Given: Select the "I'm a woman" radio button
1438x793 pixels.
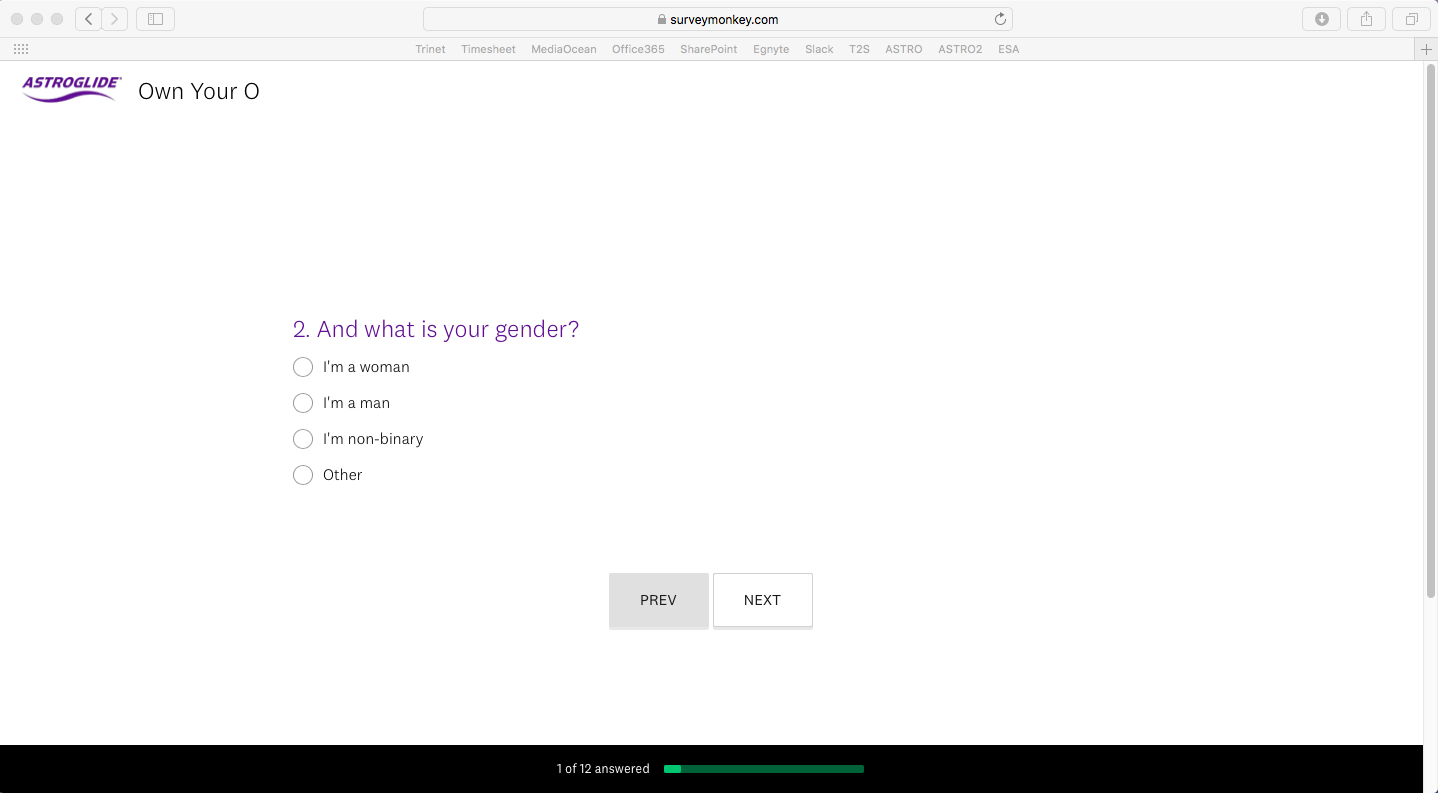Looking at the screenshot, I should coord(303,367).
